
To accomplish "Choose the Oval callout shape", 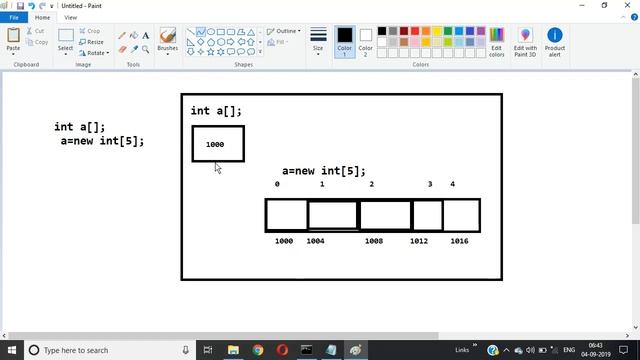I will 241,52.
